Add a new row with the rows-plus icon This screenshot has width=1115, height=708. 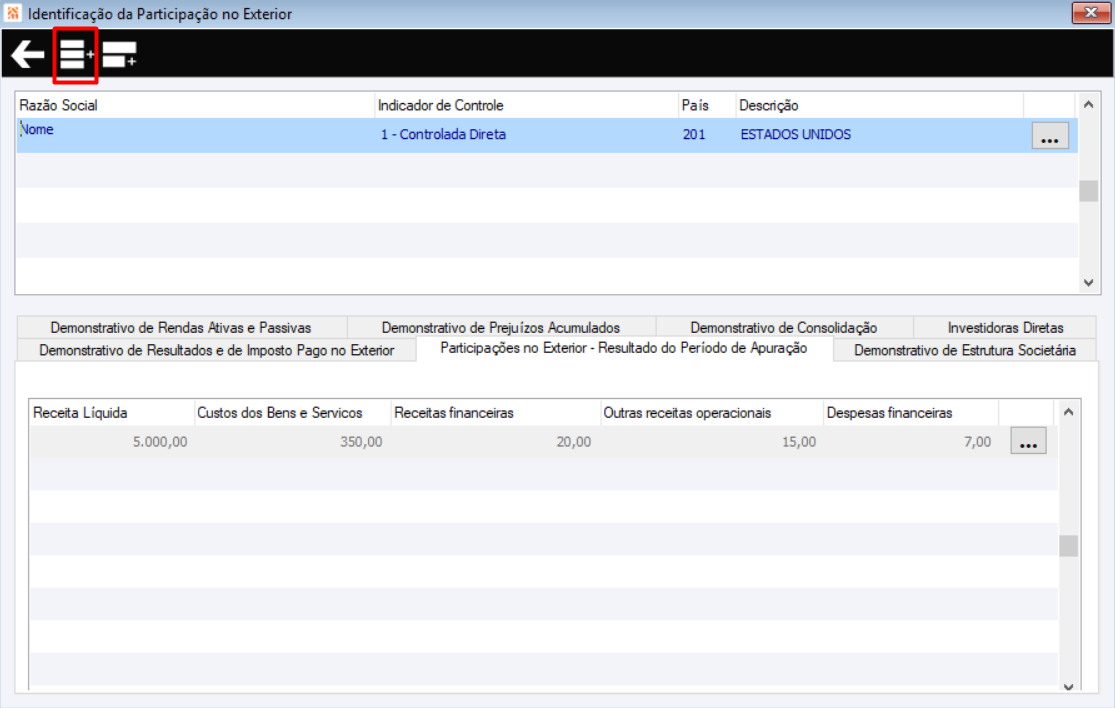(75, 54)
